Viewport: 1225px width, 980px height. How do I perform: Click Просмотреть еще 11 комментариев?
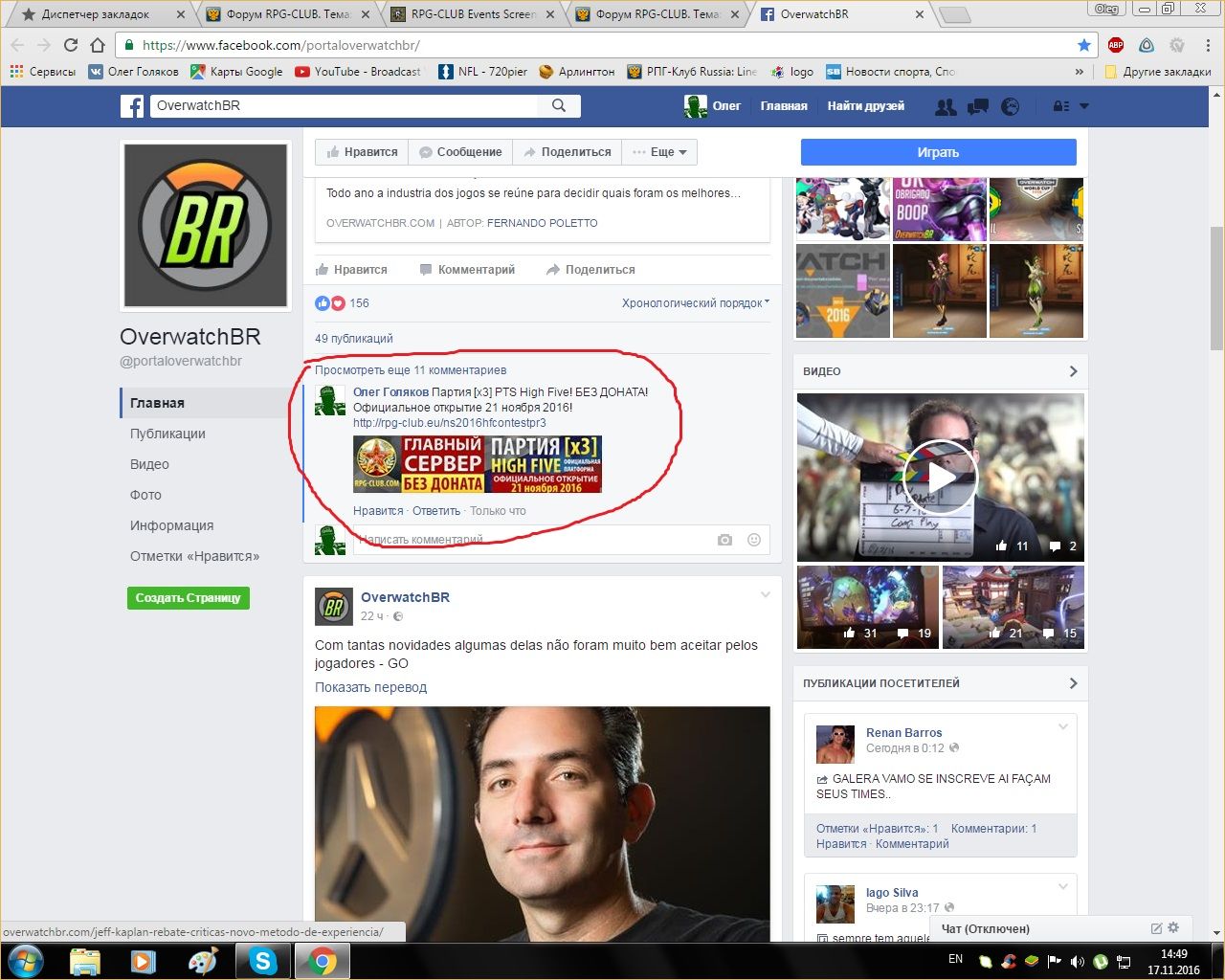pyautogui.click(x=411, y=370)
